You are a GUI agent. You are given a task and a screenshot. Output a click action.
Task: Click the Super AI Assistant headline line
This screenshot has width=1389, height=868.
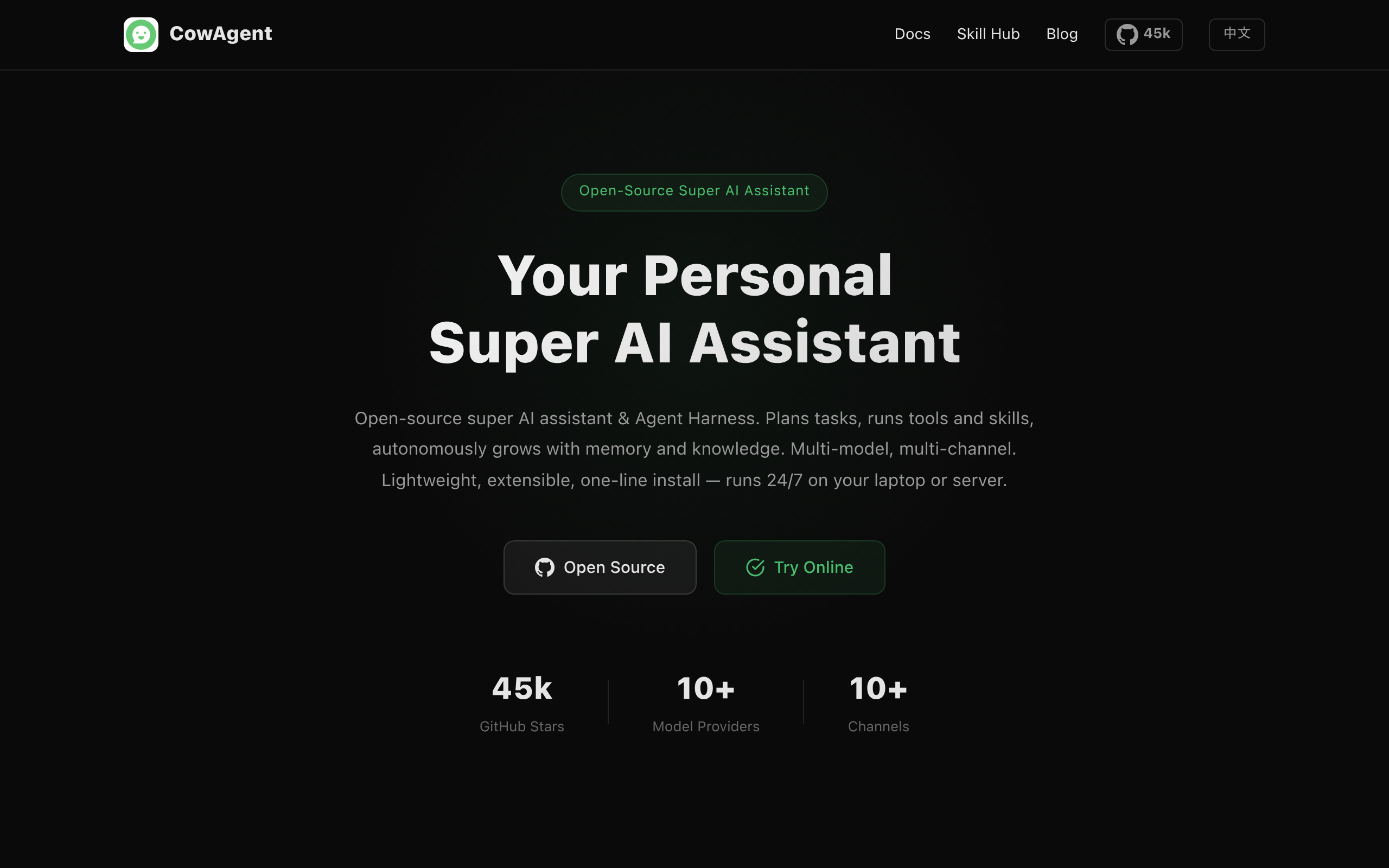pyautogui.click(x=694, y=343)
